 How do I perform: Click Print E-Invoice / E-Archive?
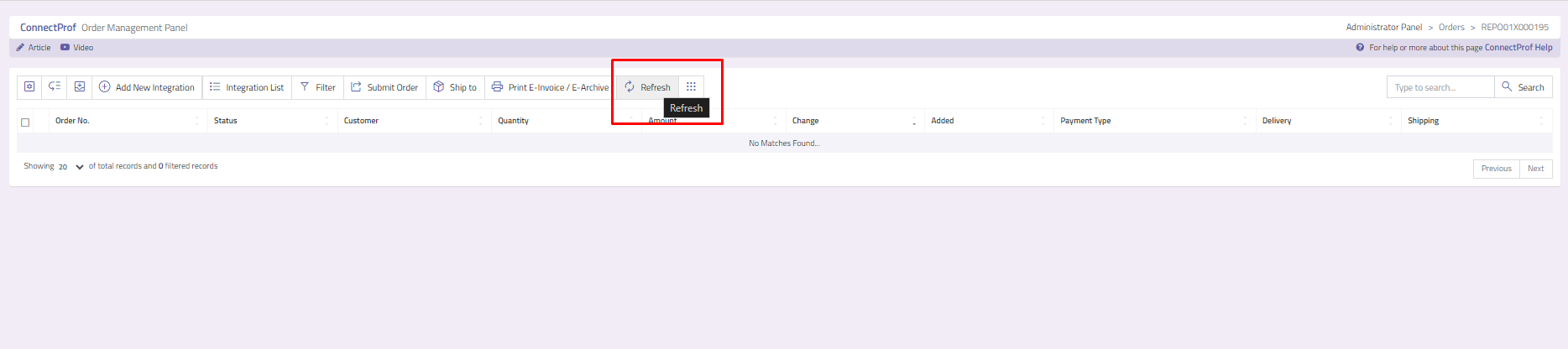550,87
